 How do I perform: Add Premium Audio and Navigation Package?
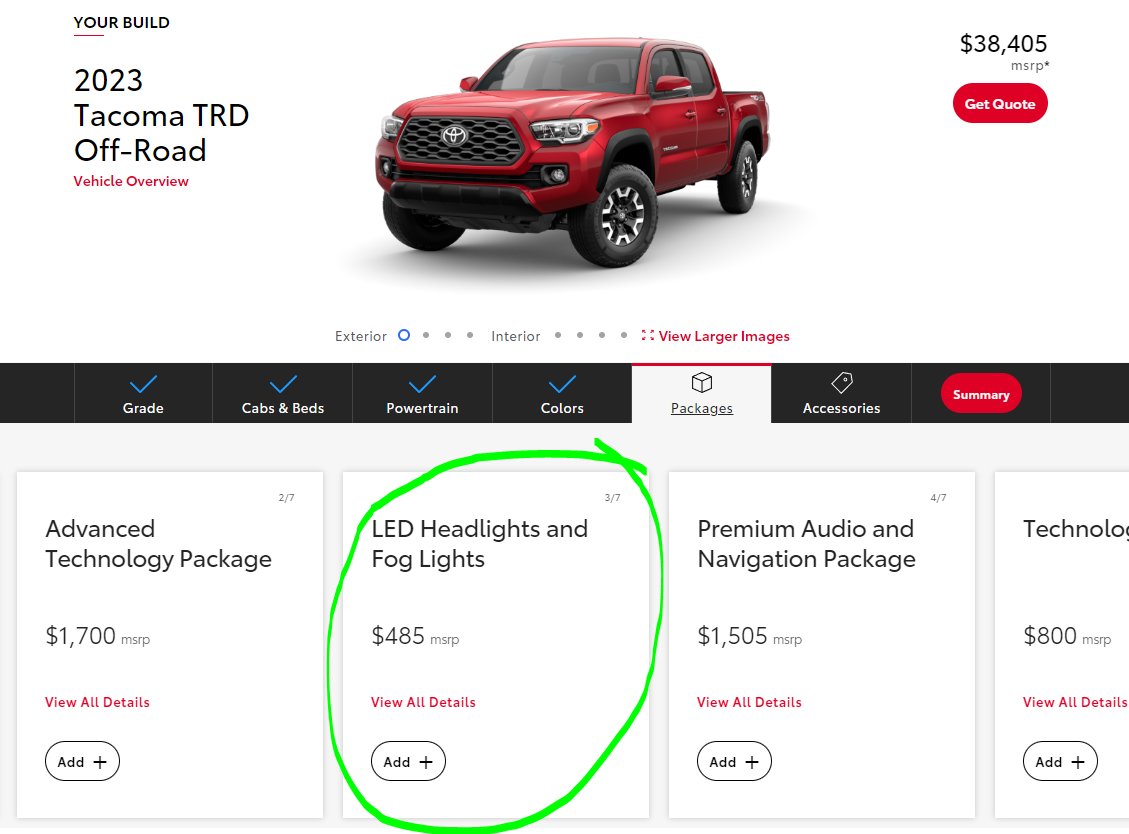tap(734, 761)
